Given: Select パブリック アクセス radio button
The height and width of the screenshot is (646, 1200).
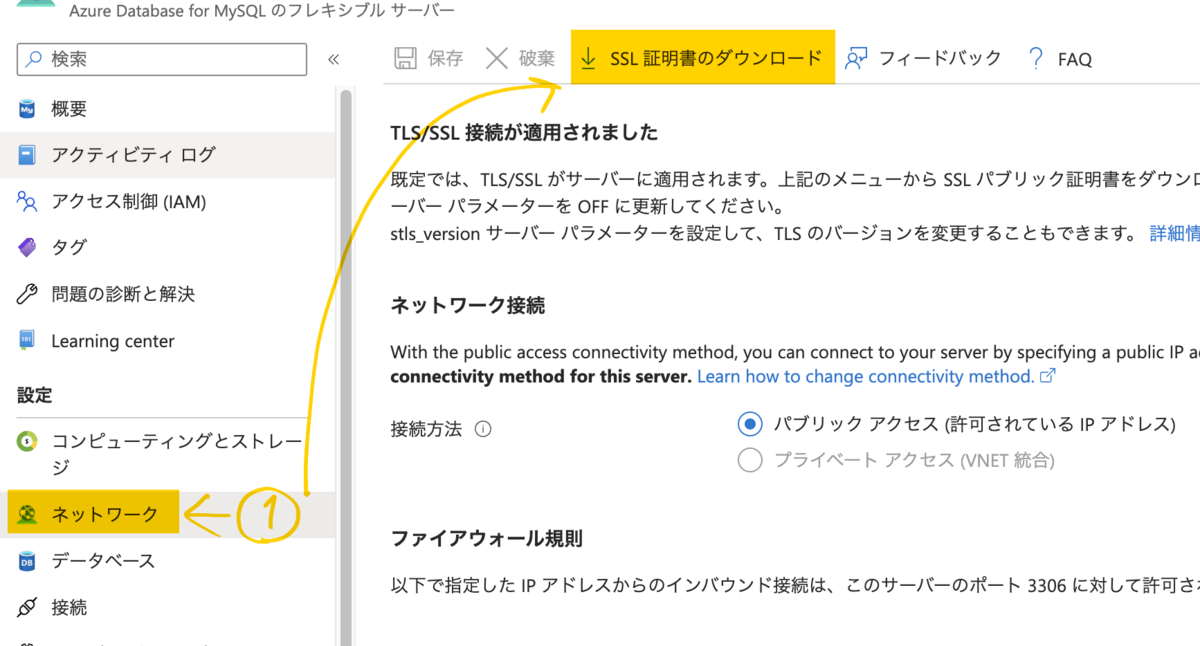Looking at the screenshot, I should 749,424.
